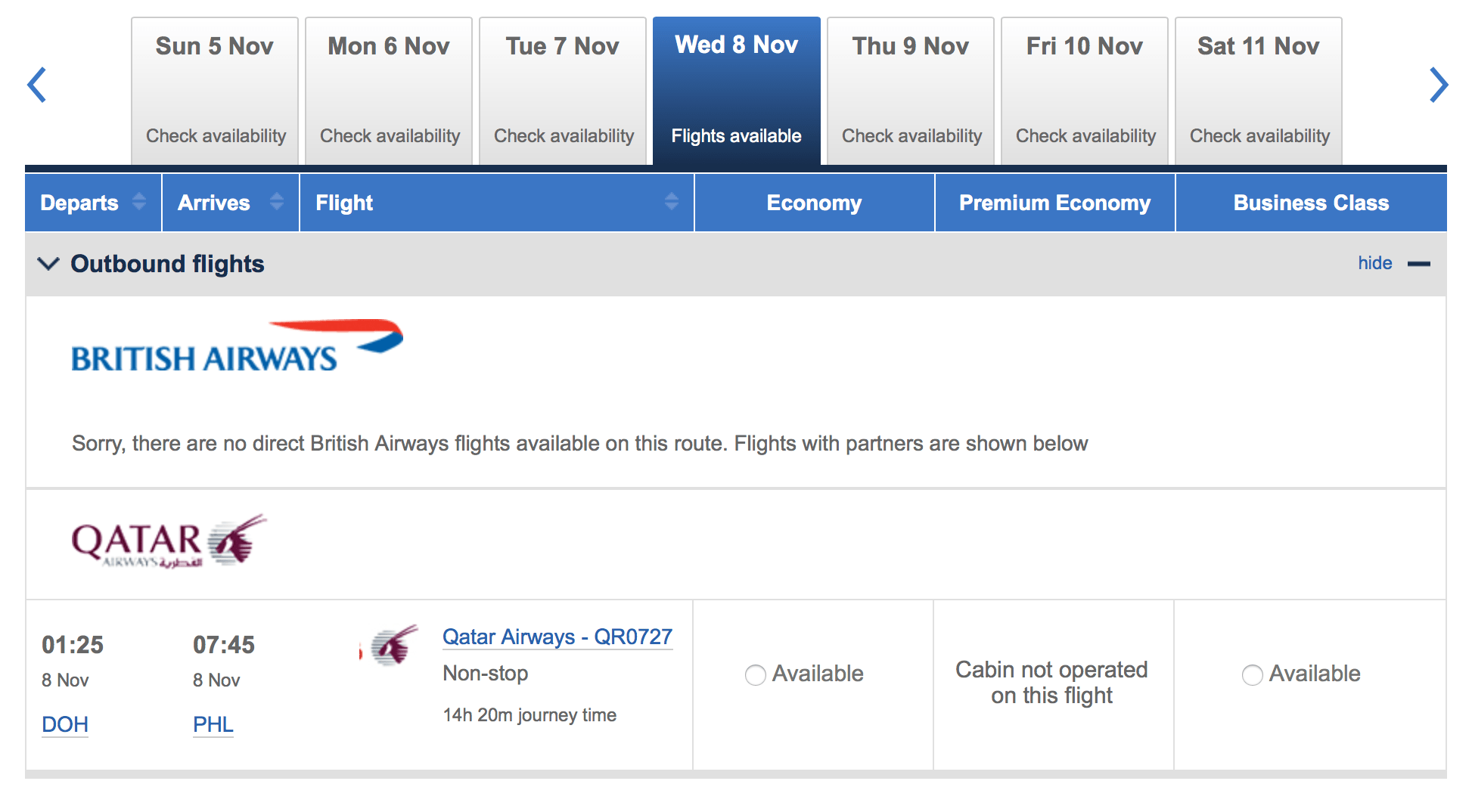
Task: Collapse the Outbound flights section chevron
Action: 48,264
